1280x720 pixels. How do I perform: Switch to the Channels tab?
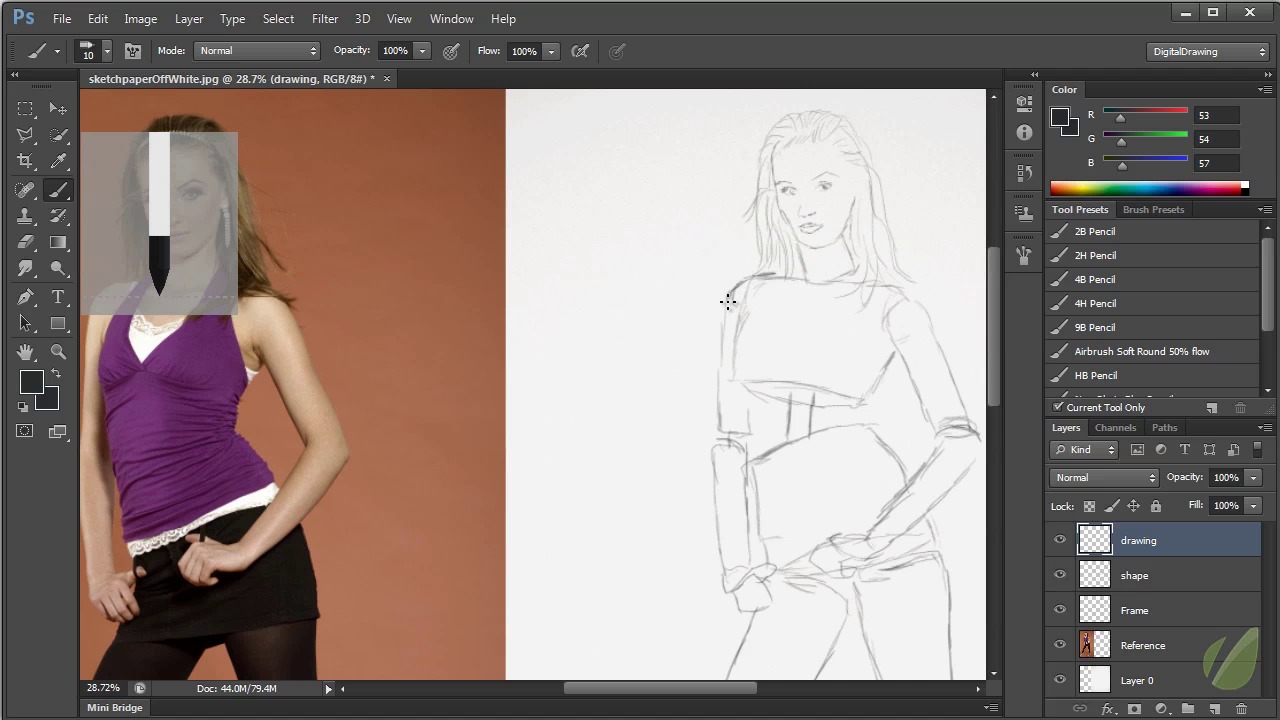point(1114,428)
